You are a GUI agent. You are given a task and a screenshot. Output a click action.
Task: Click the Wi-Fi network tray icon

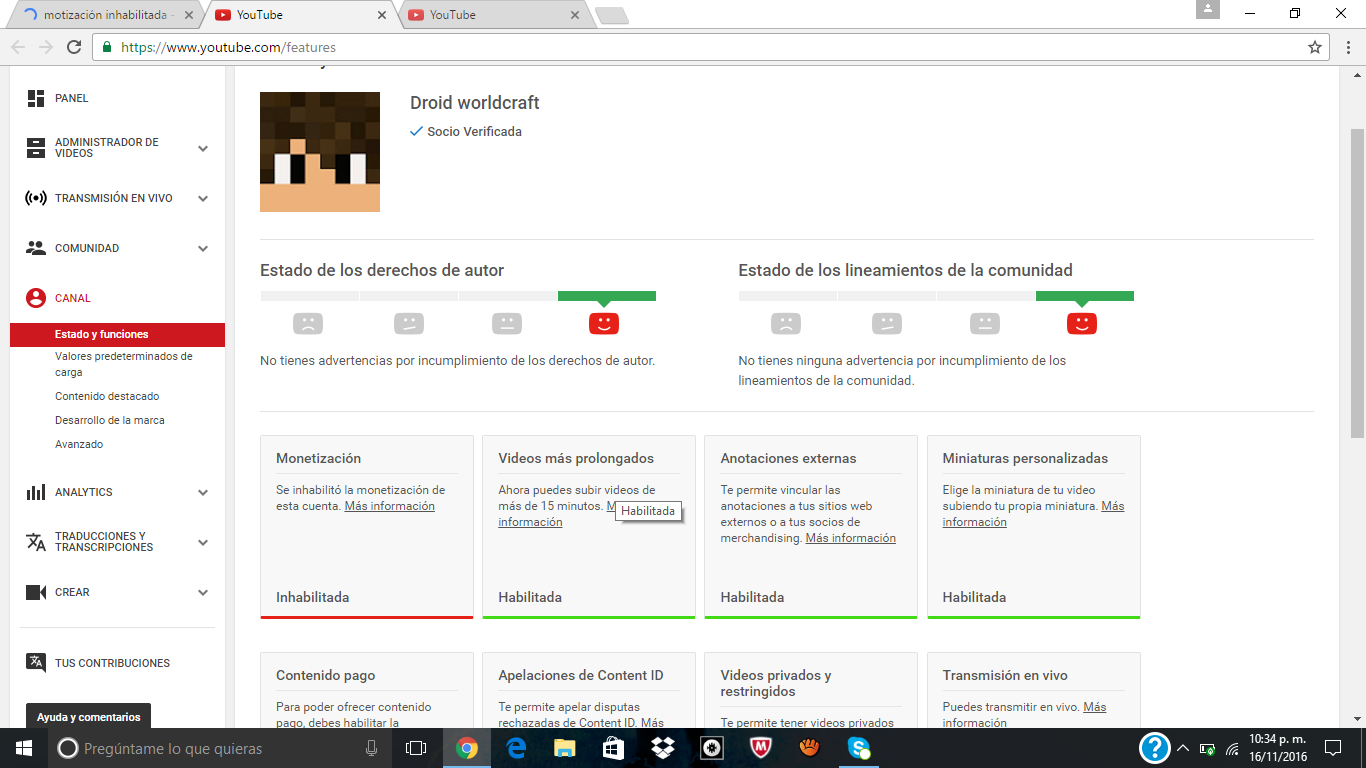(1232, 748)
